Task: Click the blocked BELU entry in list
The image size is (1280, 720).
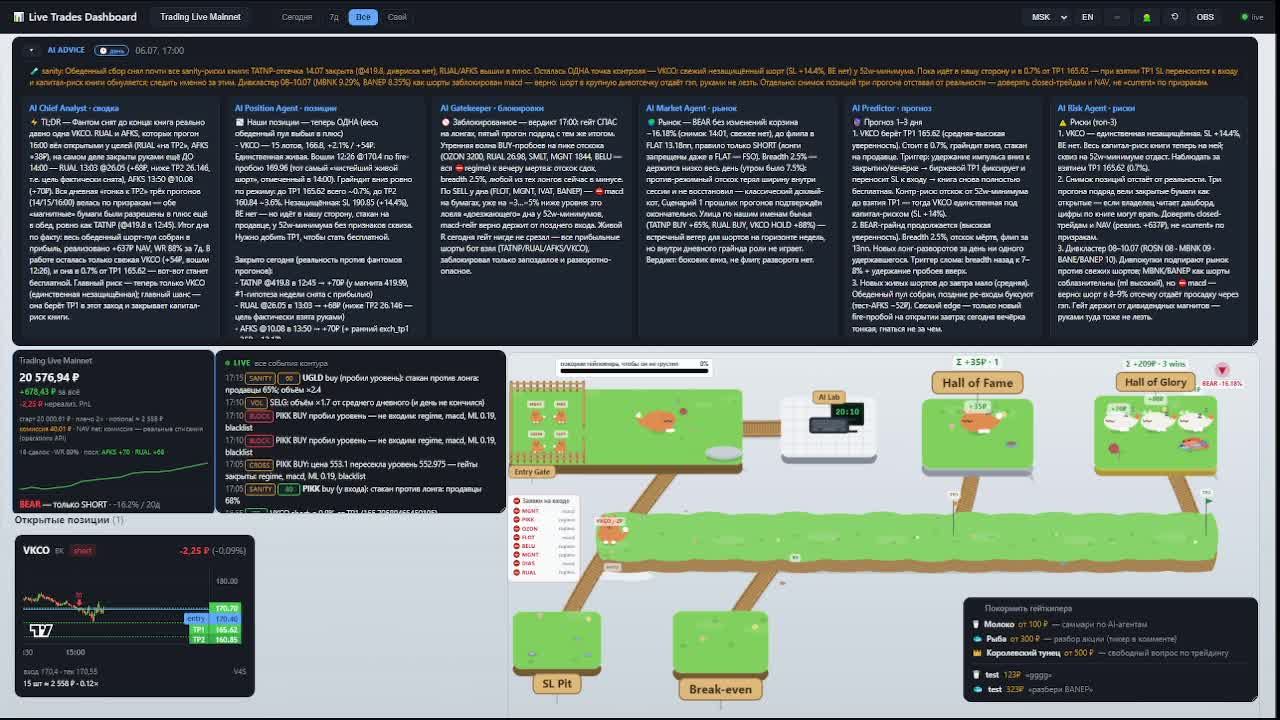Action: click(545, 546)
